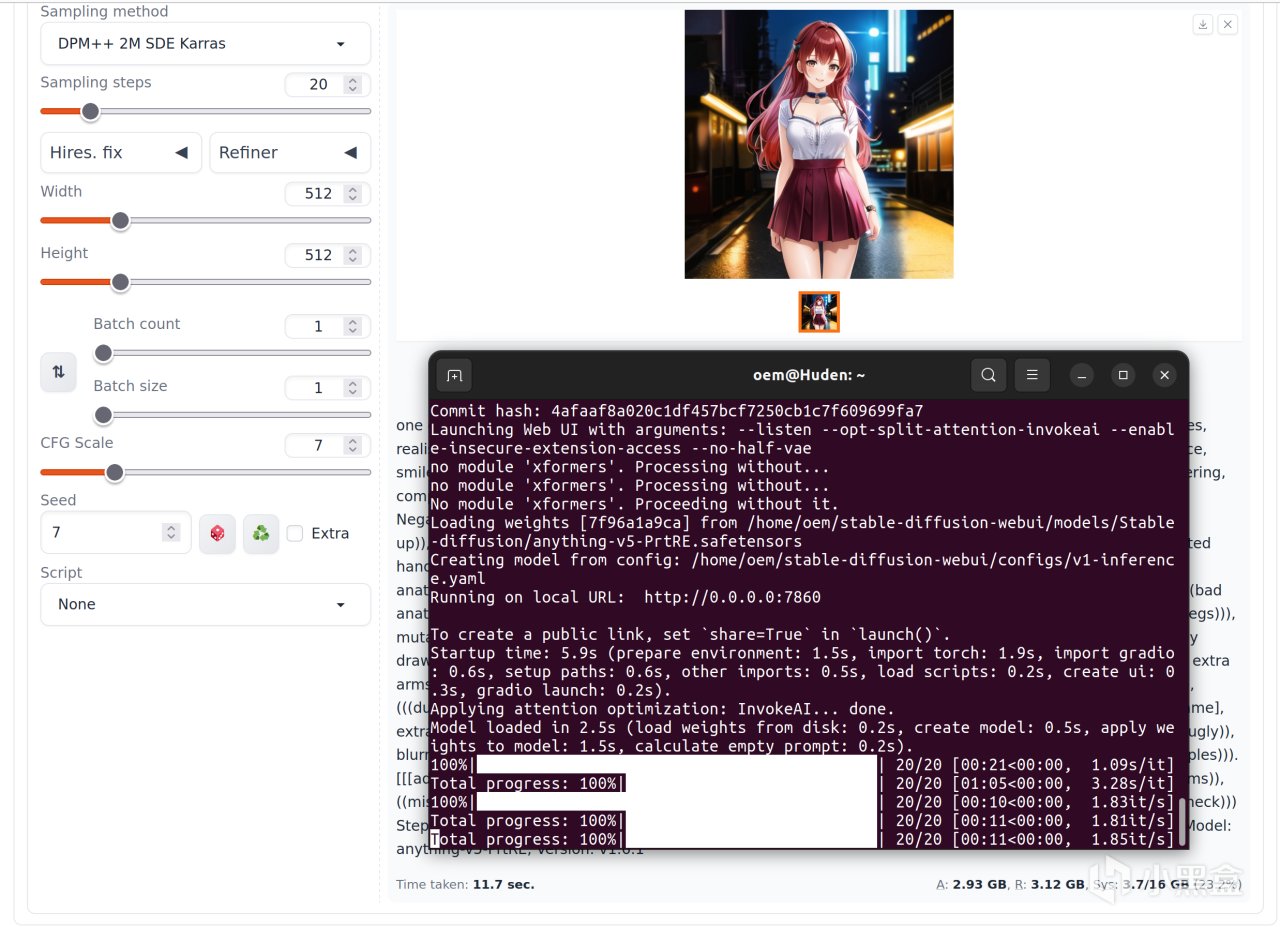Click the Height slider handle
This screenshot has width=1280, height=927.
pos(120,282)
